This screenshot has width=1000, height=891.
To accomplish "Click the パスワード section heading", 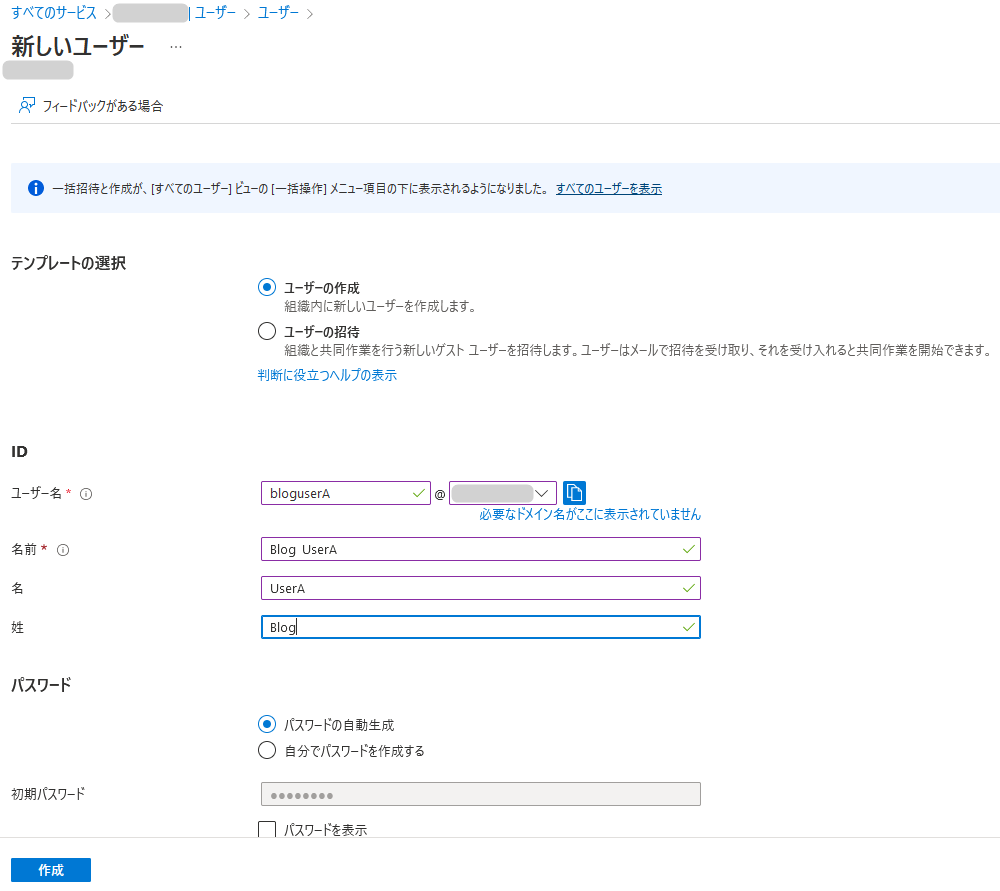I will pyautogui.click(x=41, y=685).
